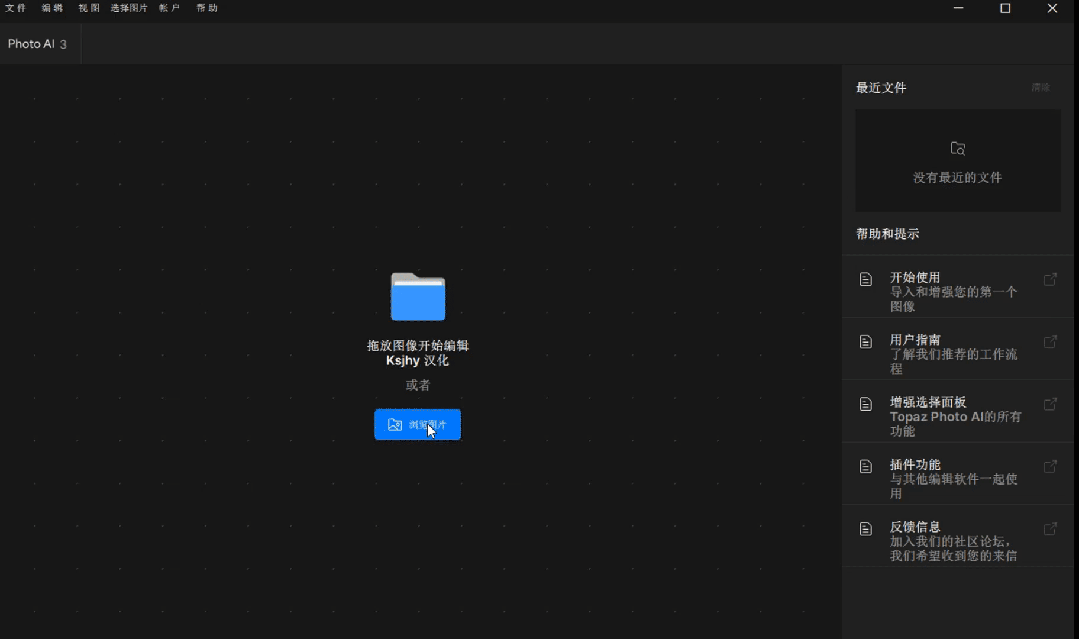
Task: Click document icon beside 开始使用
Action: point(866,279)
